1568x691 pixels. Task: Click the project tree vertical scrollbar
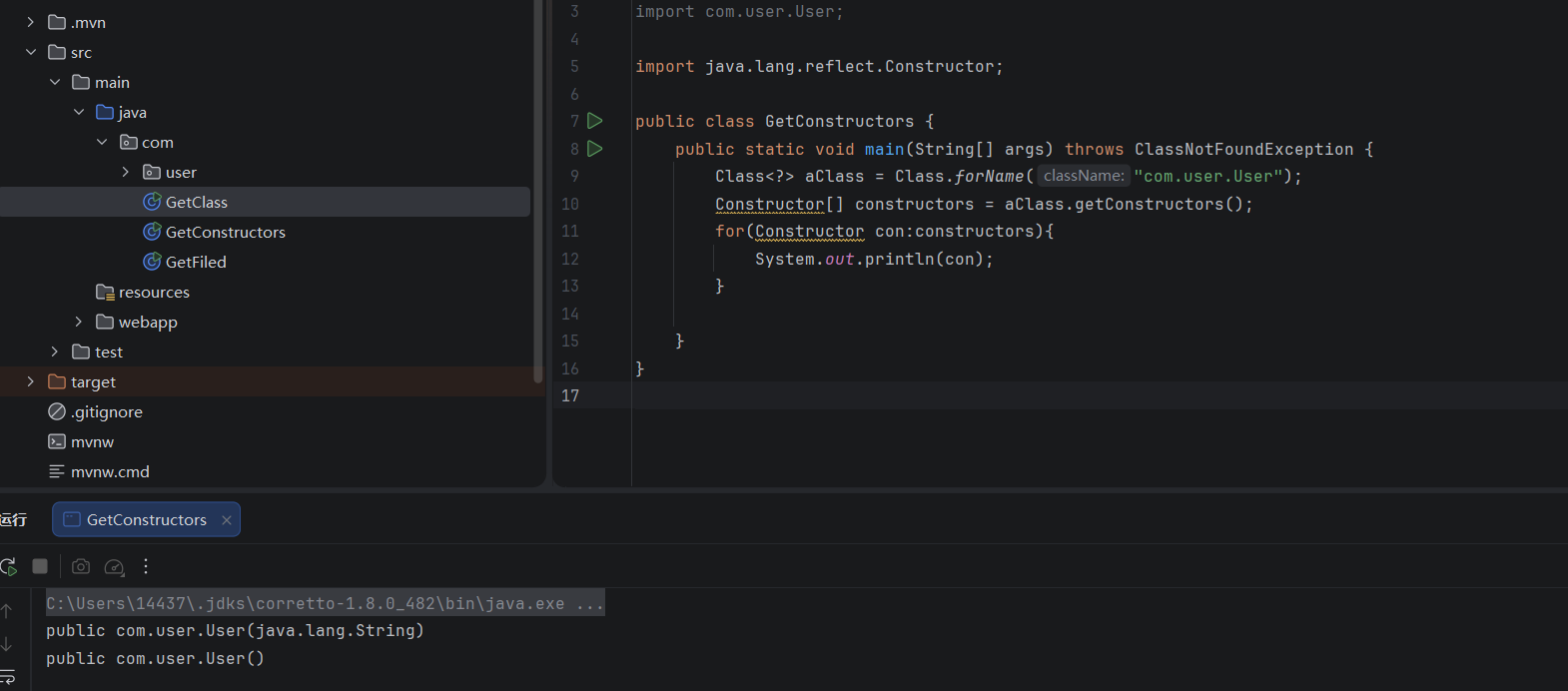coord(538,190)
